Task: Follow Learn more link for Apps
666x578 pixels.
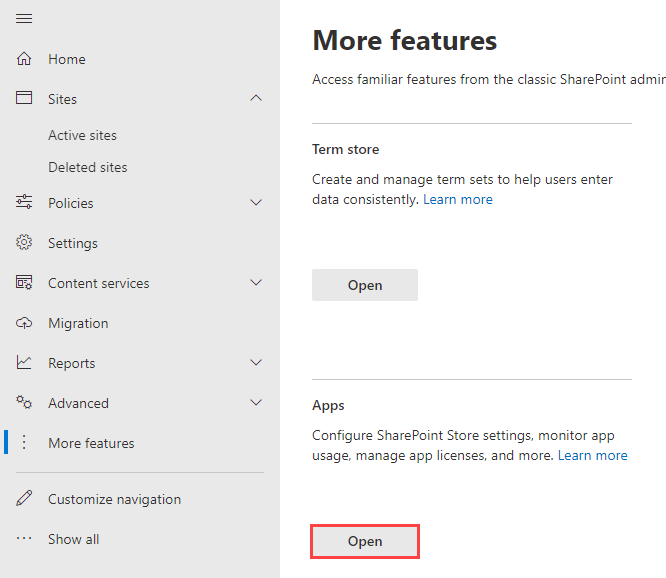Action: [x=592, y=455]
